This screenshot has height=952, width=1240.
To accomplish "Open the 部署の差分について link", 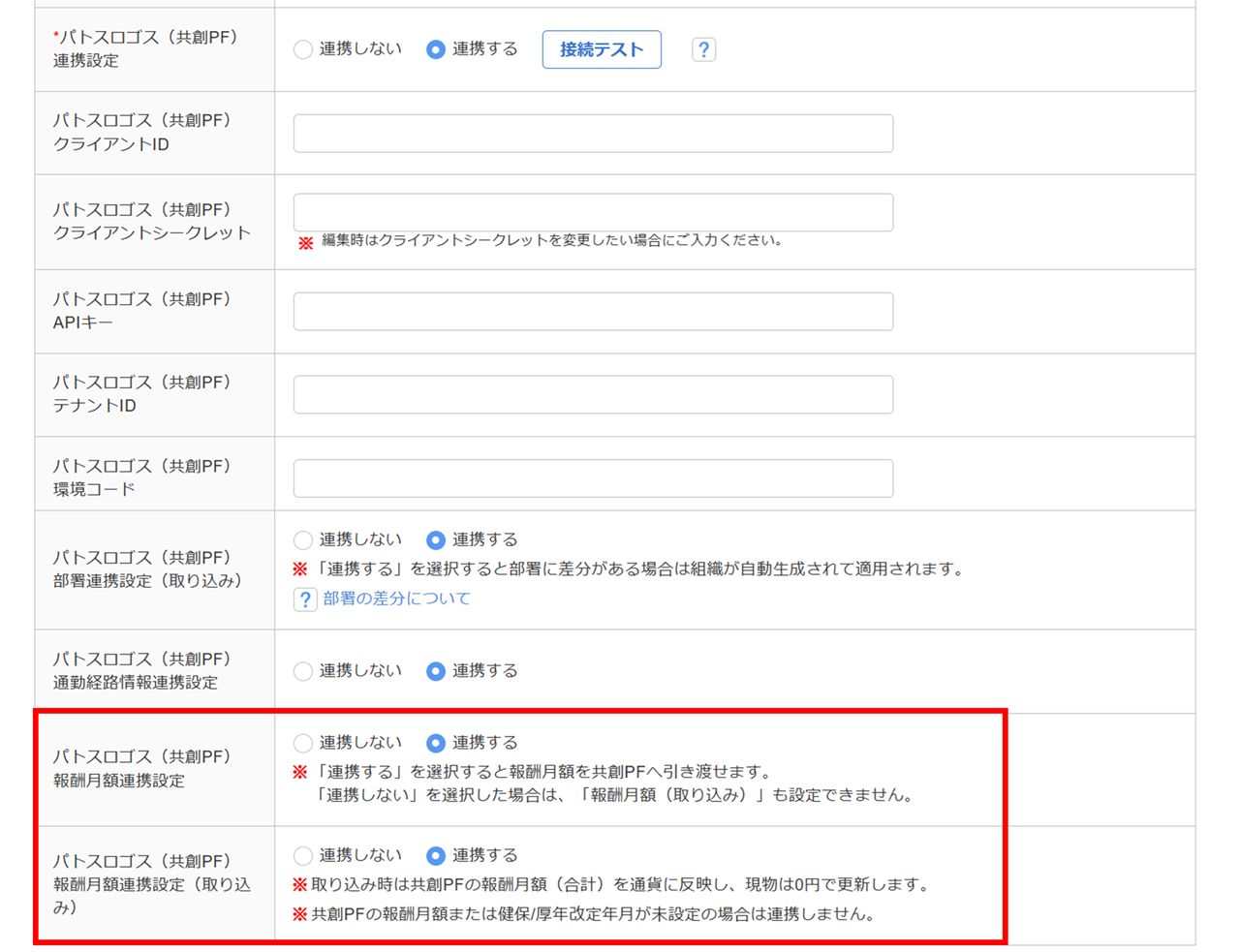I will [x=396, y=599].
